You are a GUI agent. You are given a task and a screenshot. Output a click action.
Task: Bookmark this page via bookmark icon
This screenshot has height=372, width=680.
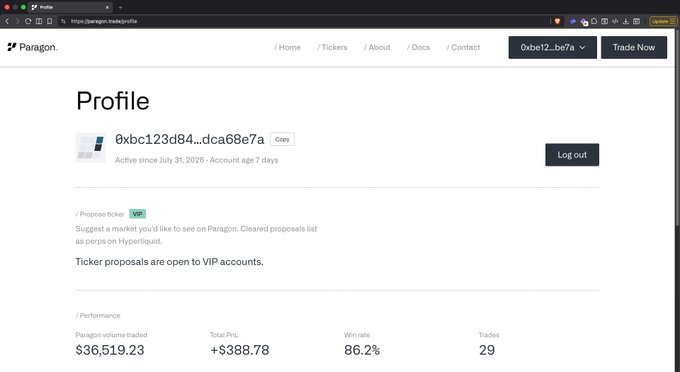click(49, 21)
